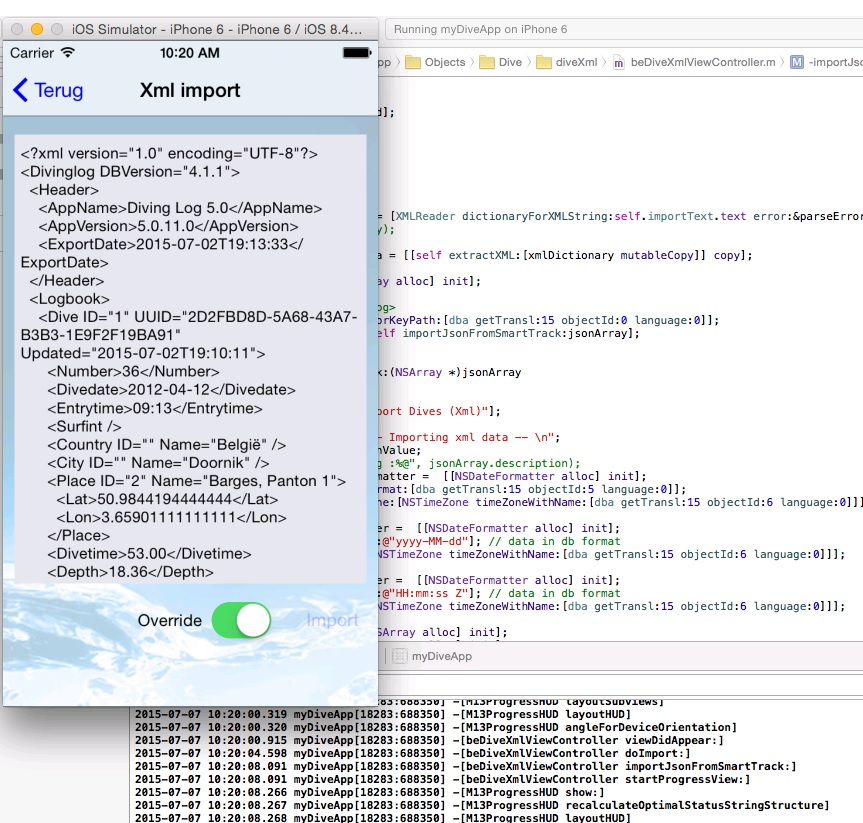The width and height of the screenshot is (863, 823).
Task: Click the Dive folder icon in the jump bar
Action: (487, 62)
